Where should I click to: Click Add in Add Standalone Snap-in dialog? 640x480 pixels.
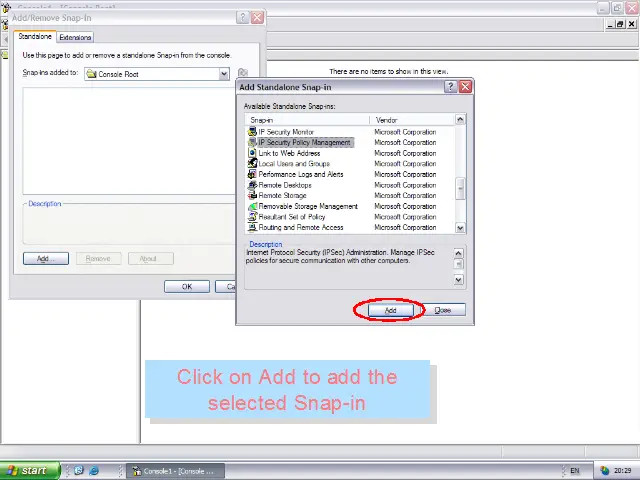[x=391, y=310]
